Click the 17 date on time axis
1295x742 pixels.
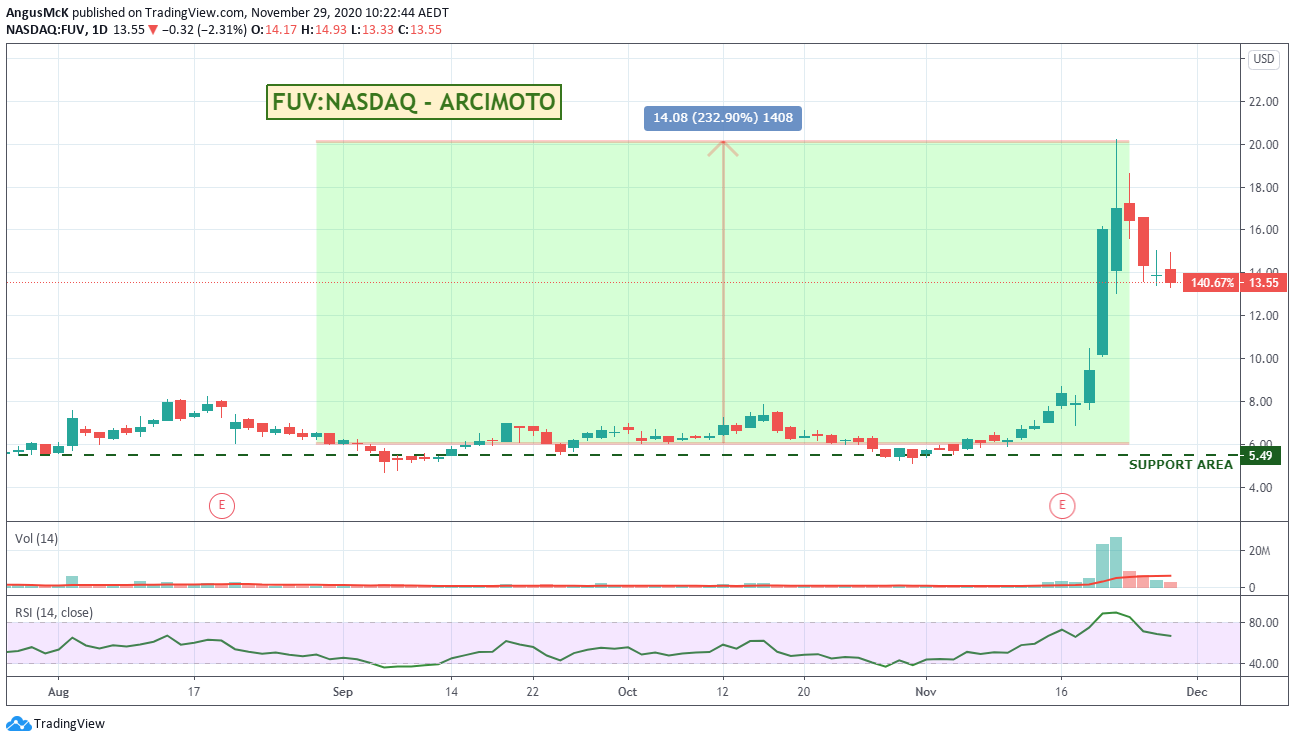coord(194,691)
